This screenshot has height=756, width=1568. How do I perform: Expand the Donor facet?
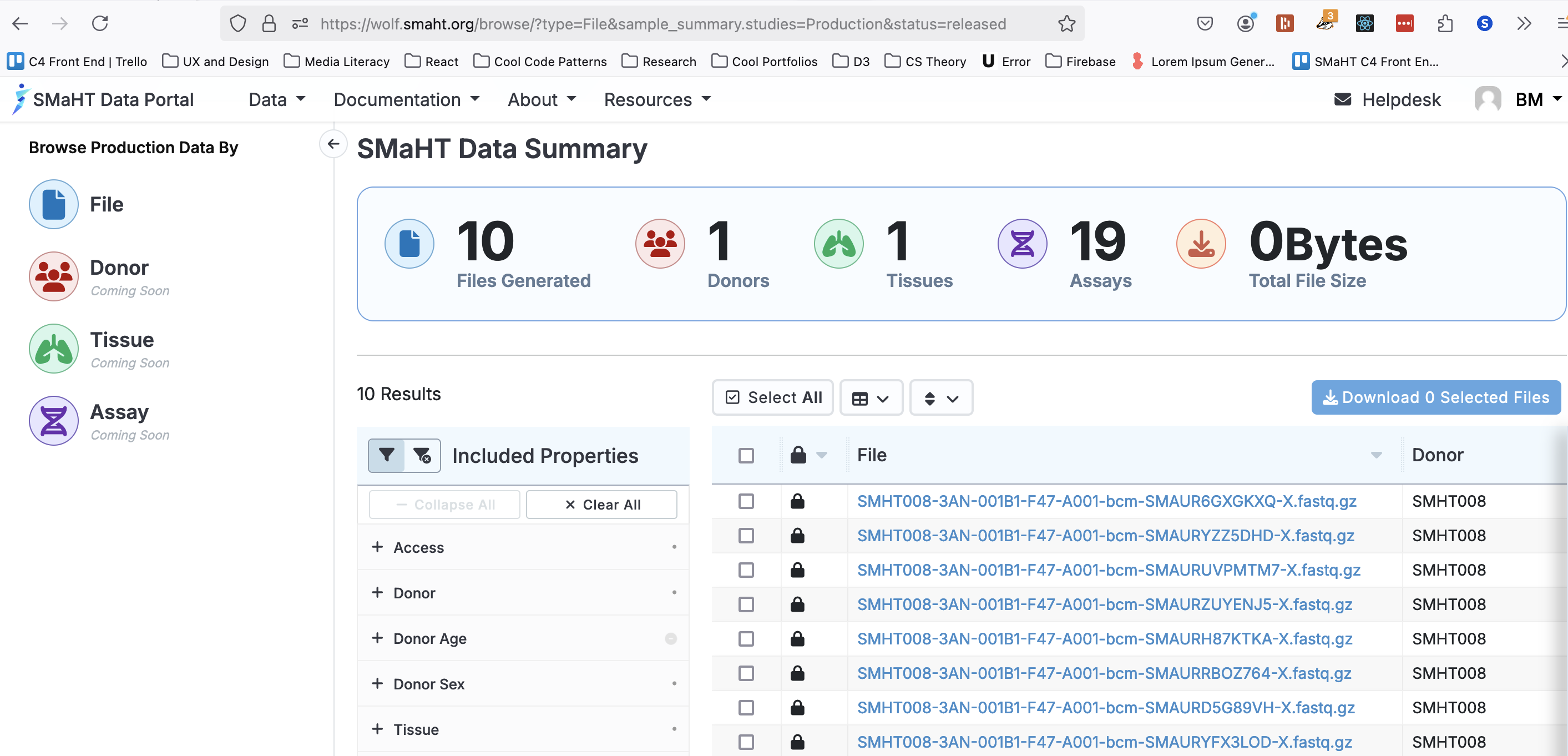(x=523, y=592)
